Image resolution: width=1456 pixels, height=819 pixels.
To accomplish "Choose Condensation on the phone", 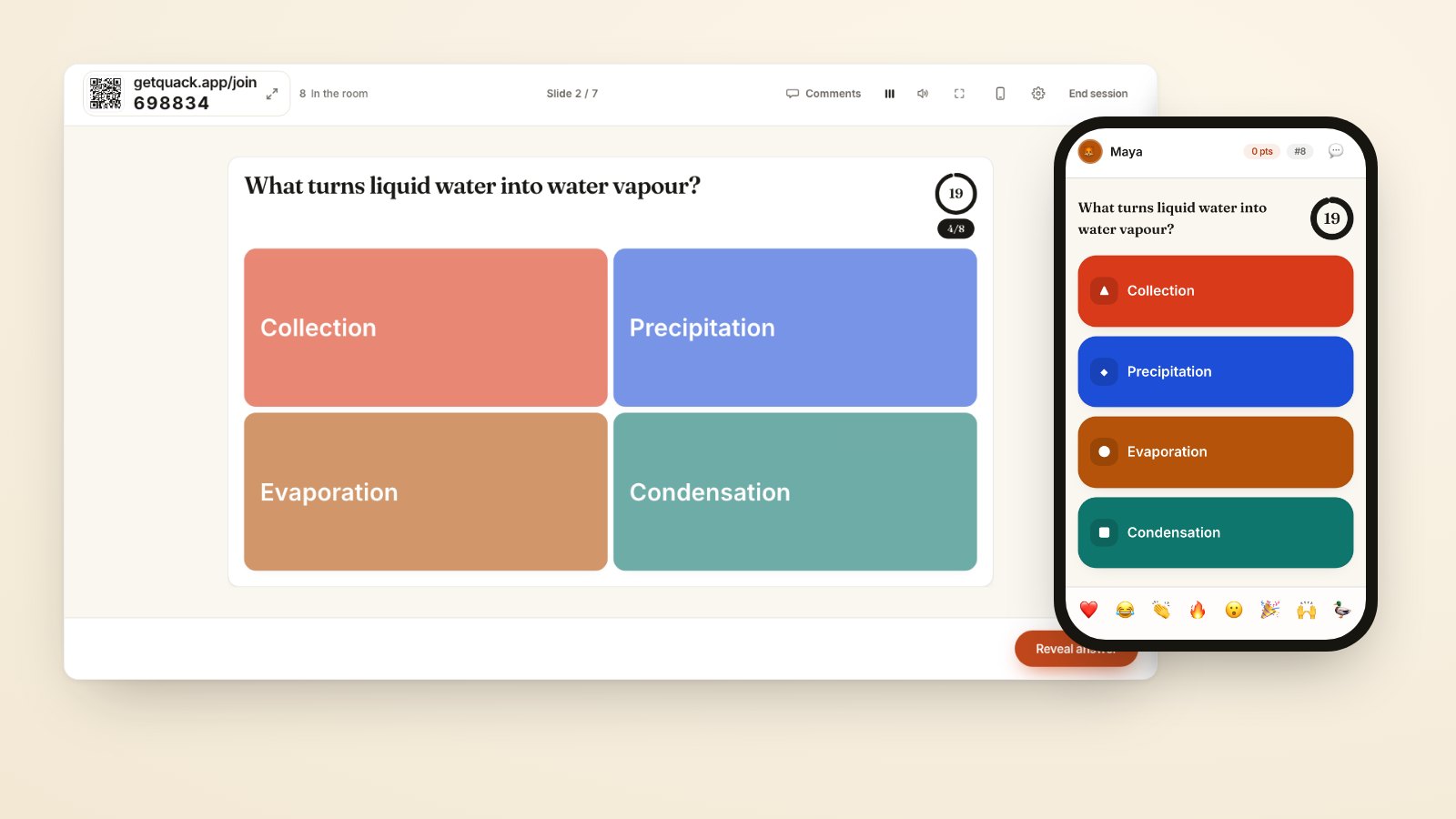I will 1216,532.
